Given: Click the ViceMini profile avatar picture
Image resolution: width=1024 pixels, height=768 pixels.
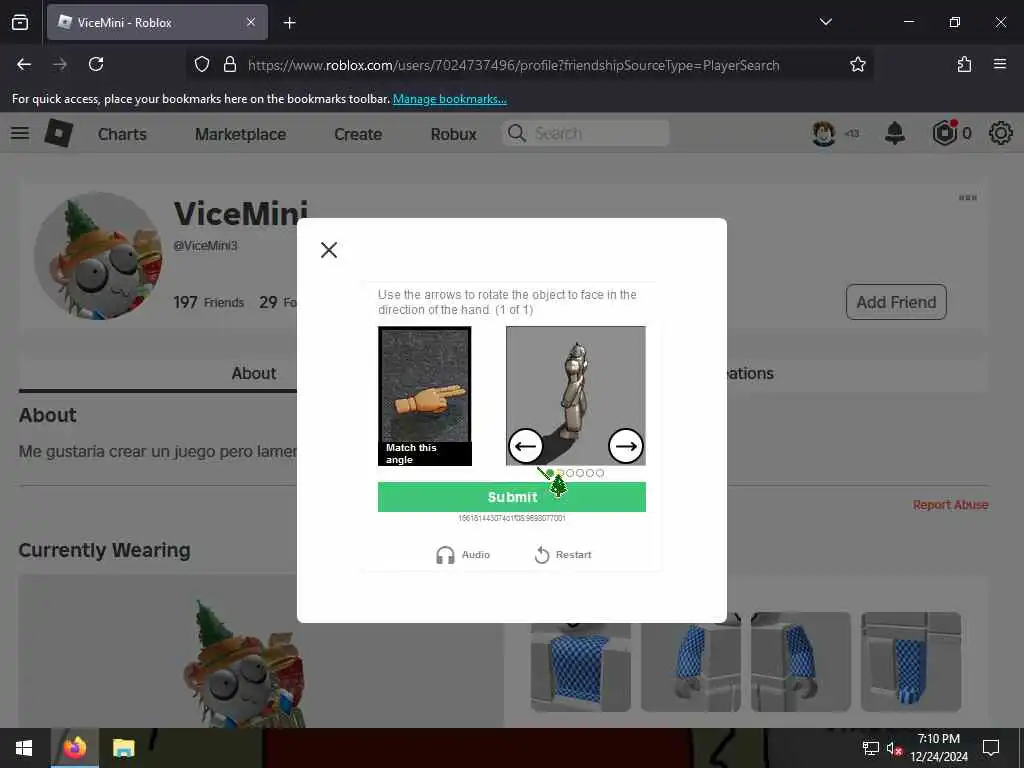Looking at the screenshot, I should [98, 256].
